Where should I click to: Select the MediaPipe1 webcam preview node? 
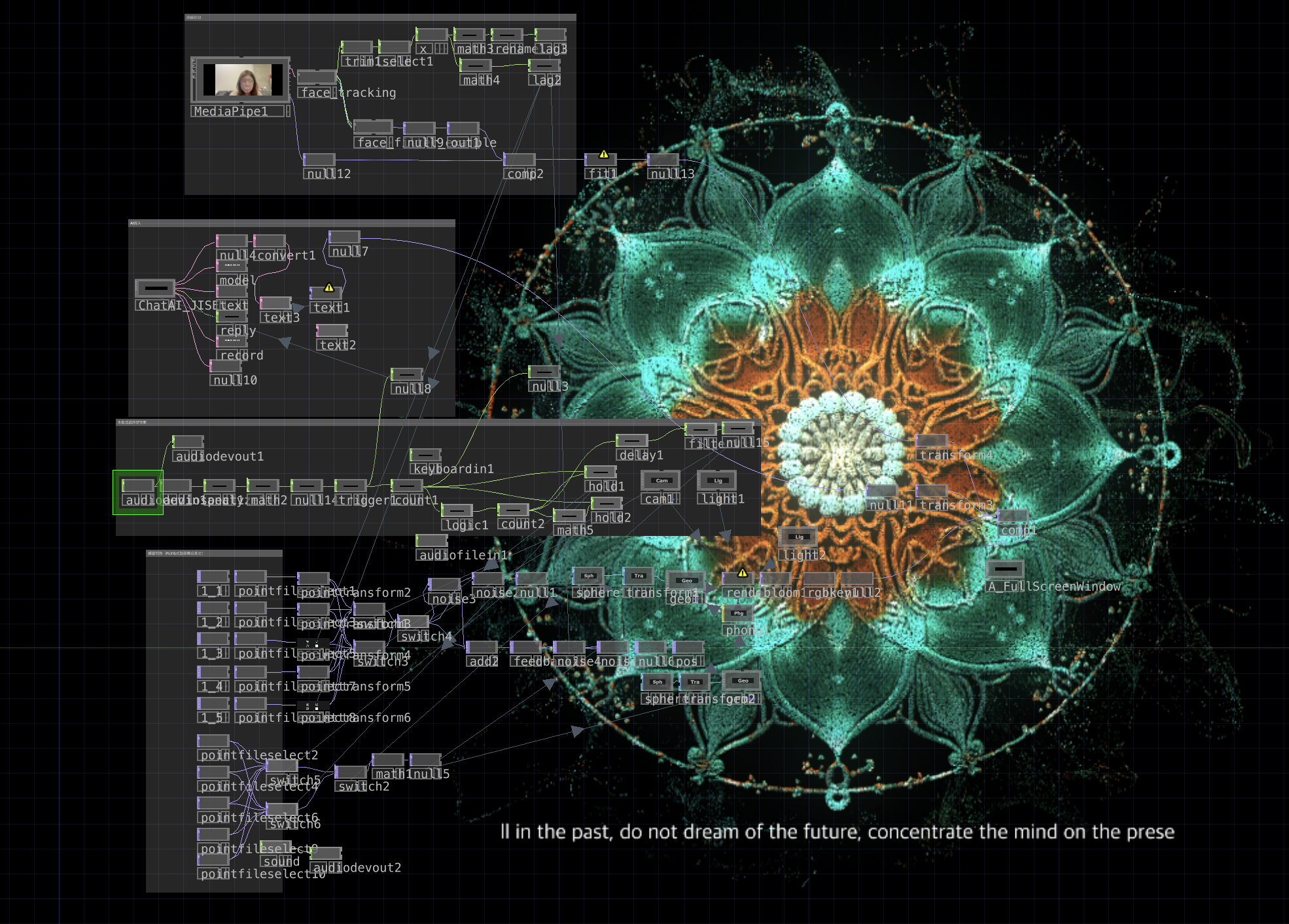(241, 80)
